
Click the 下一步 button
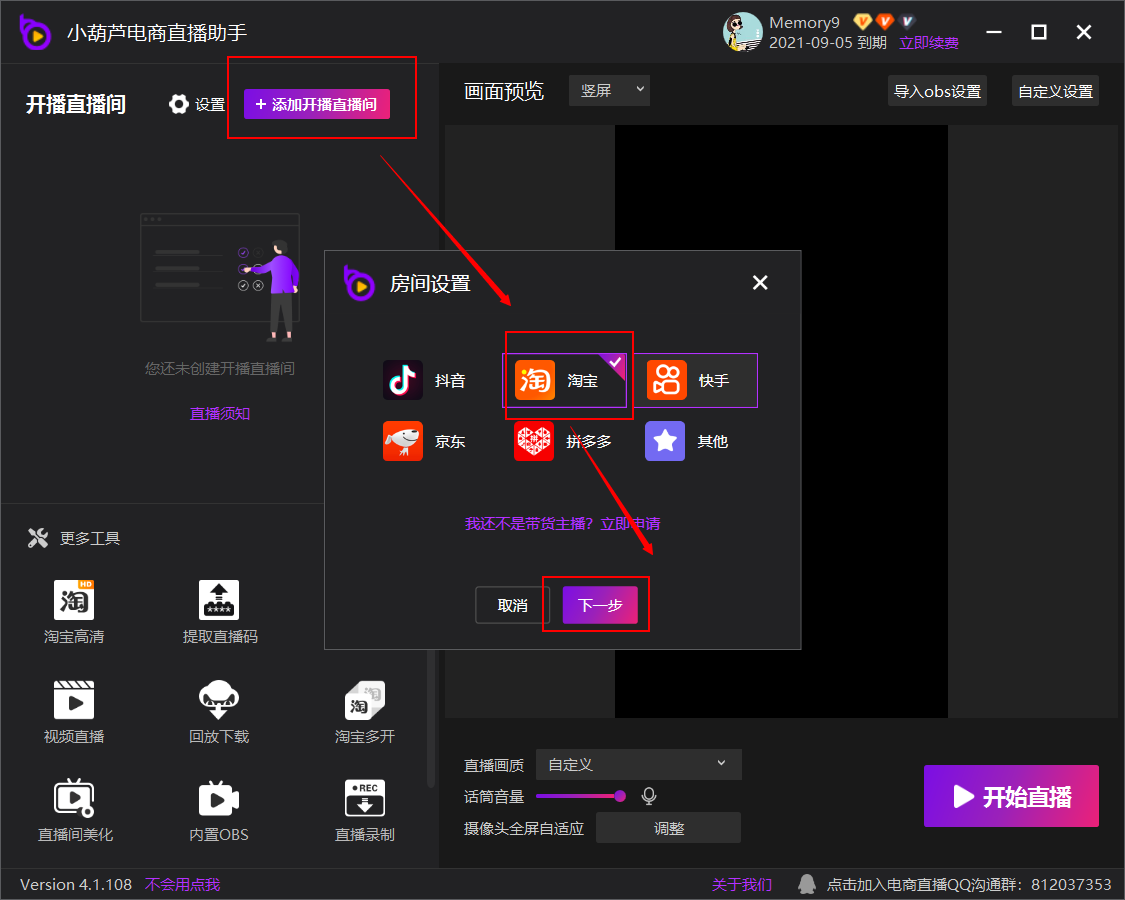point(600,605)
